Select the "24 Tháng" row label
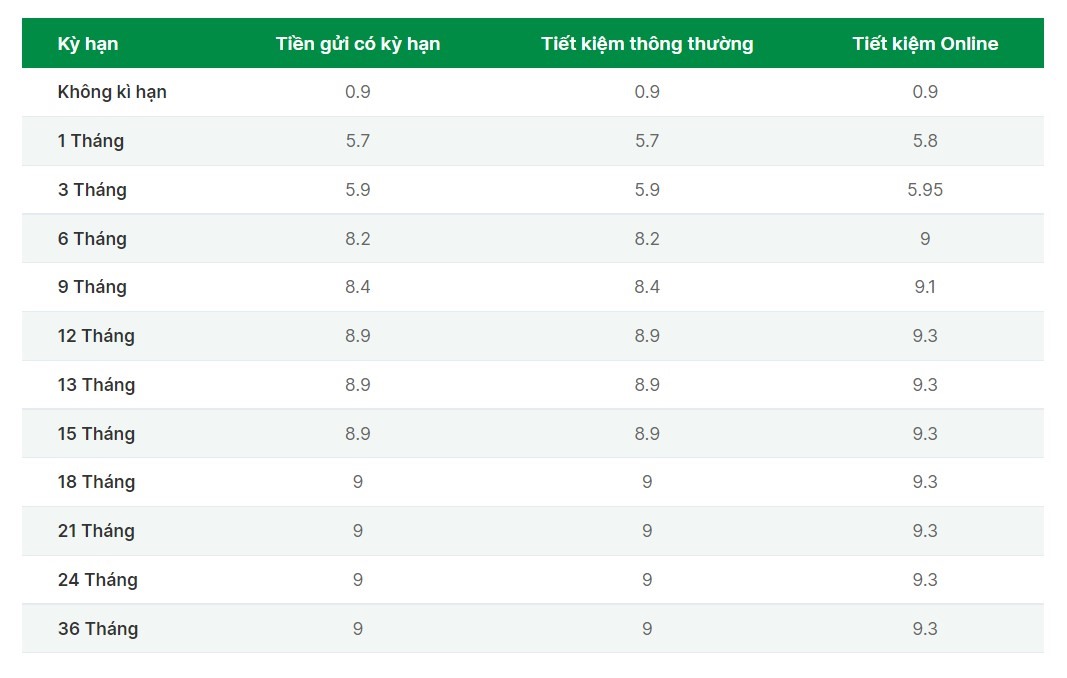1067x678 pixels. pos(98,580)
